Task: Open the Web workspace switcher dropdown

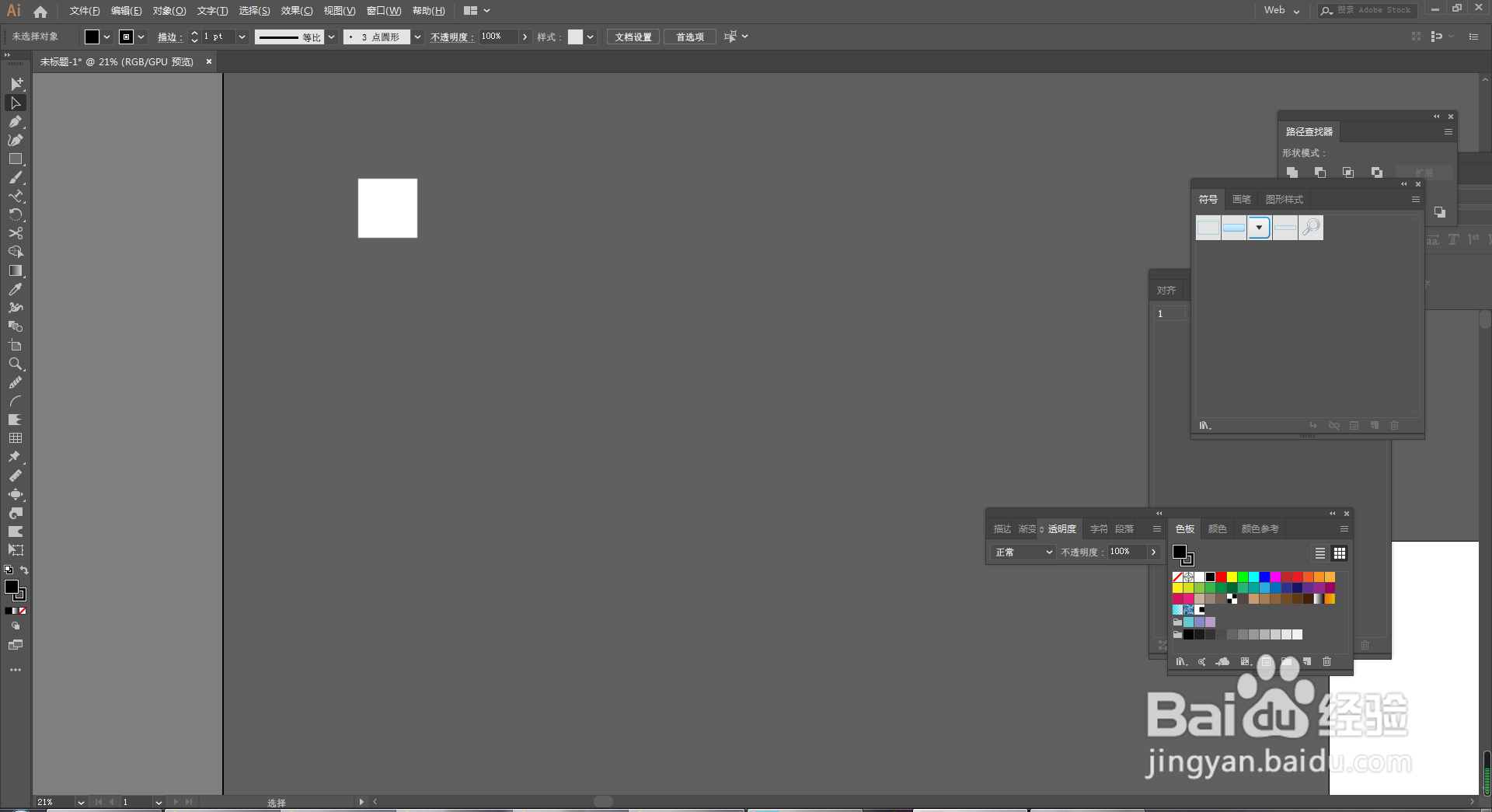Action: [1281, 11]
